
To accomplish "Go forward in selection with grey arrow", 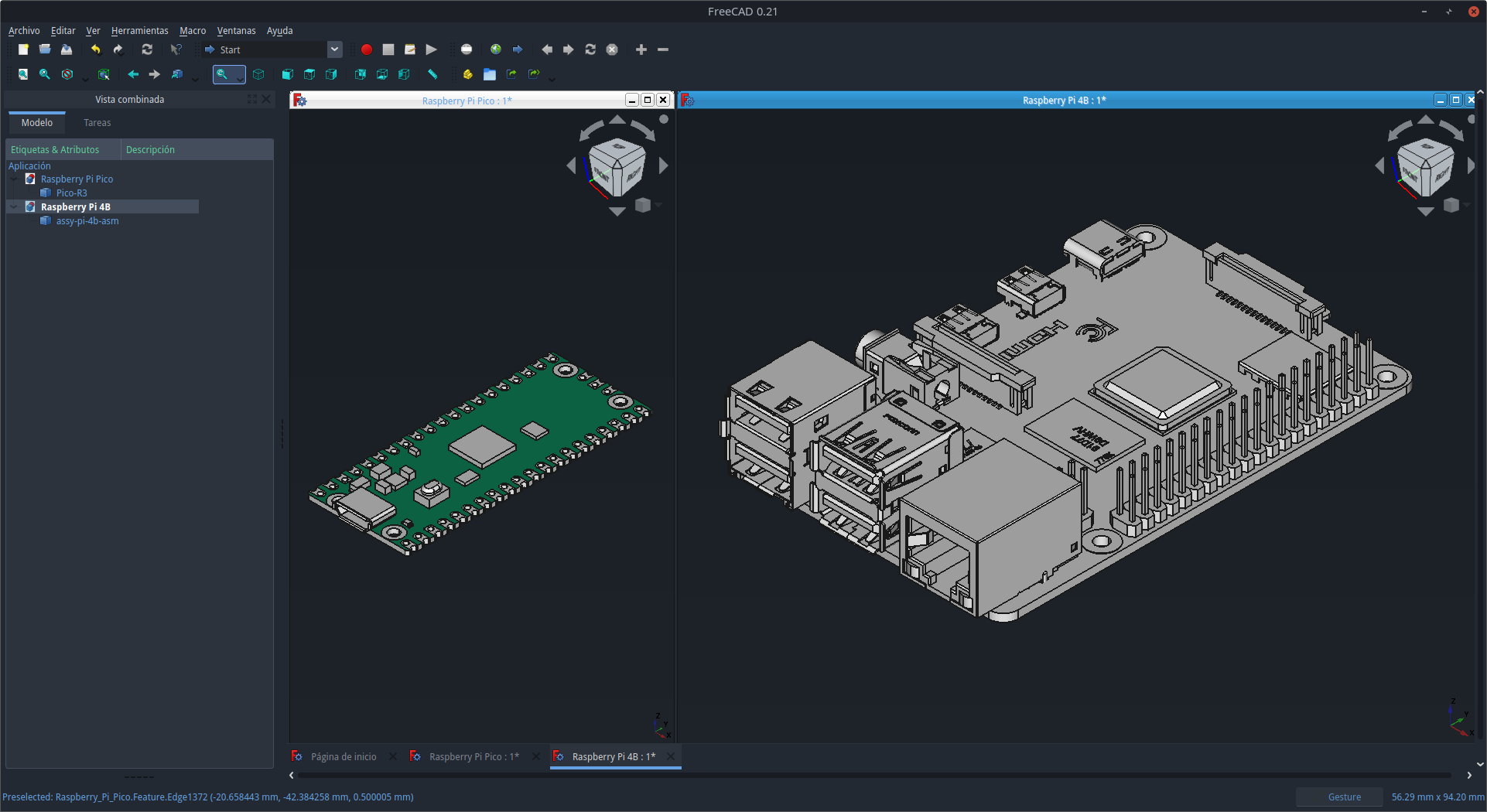I will pyautogui.click(x=155, y=74).
